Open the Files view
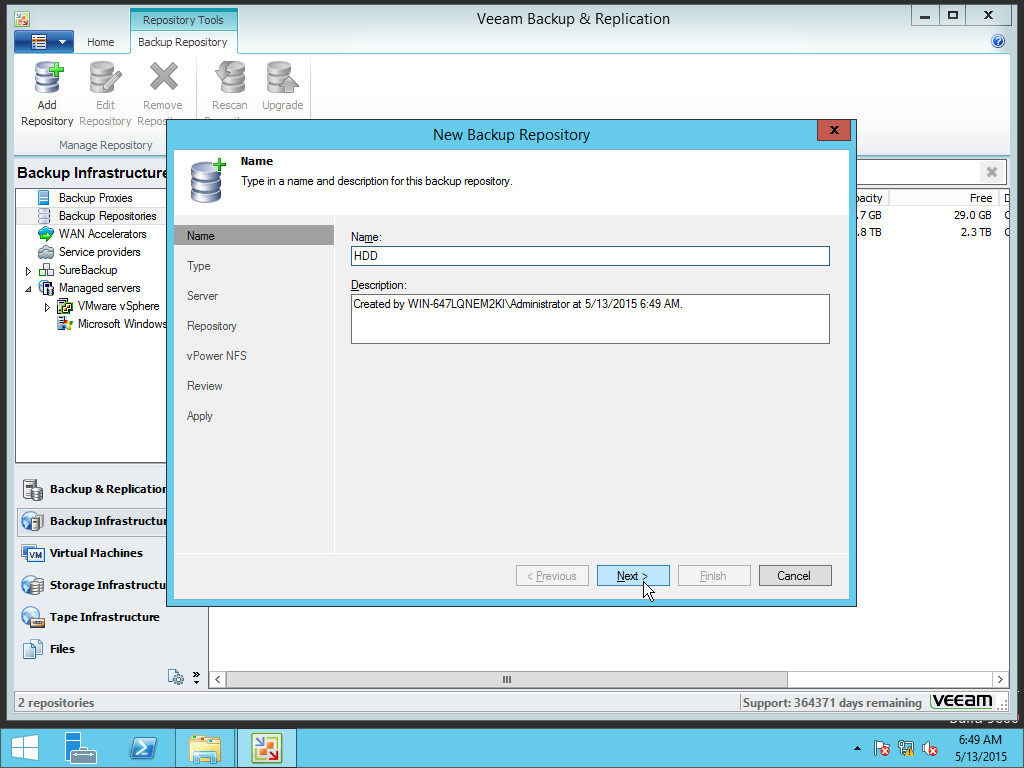The height and width of the screenshot is (768, 1024). 49,649
